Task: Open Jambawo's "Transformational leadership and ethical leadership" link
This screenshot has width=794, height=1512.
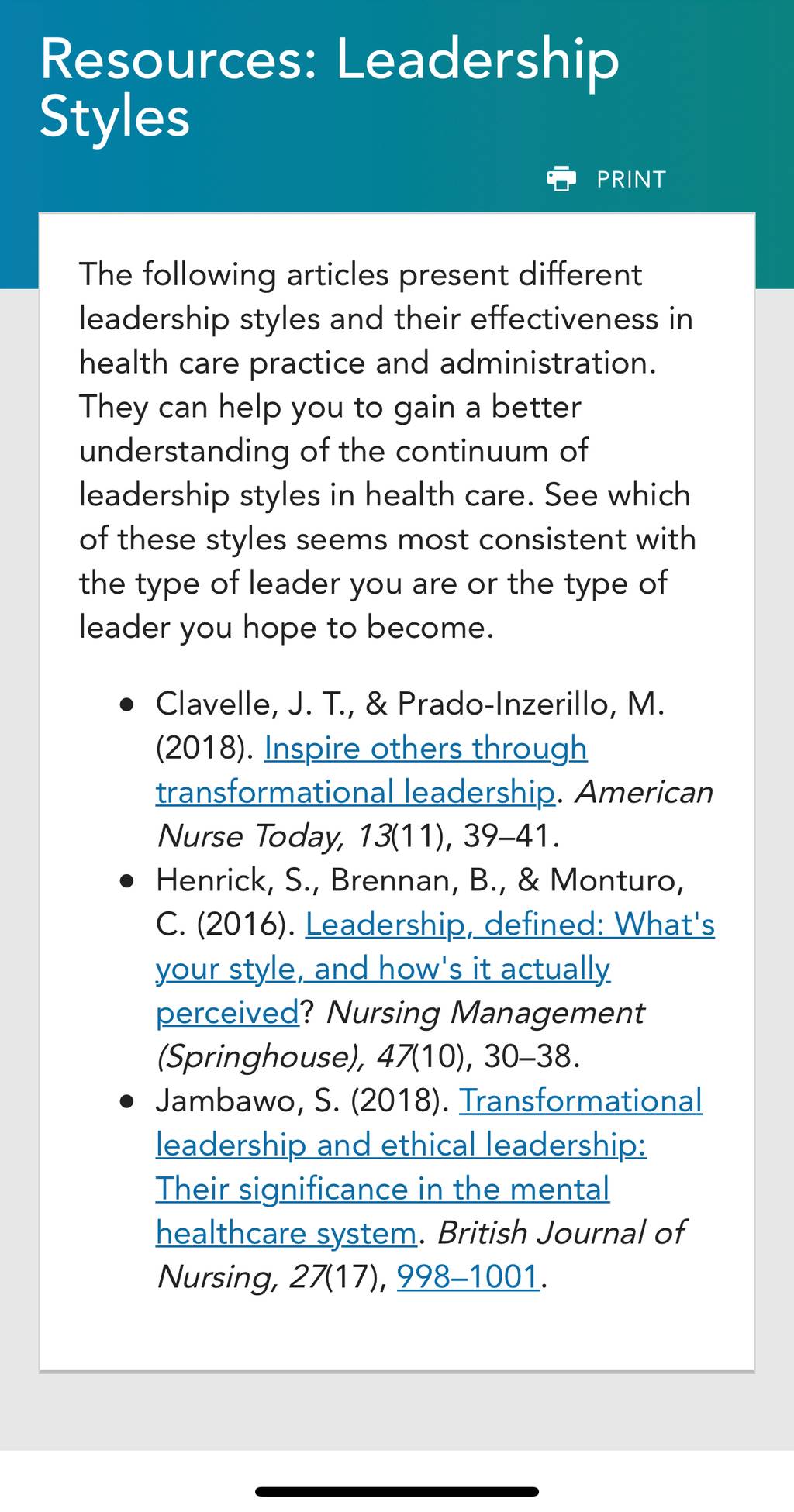Action: click(x=429, y=1166)
